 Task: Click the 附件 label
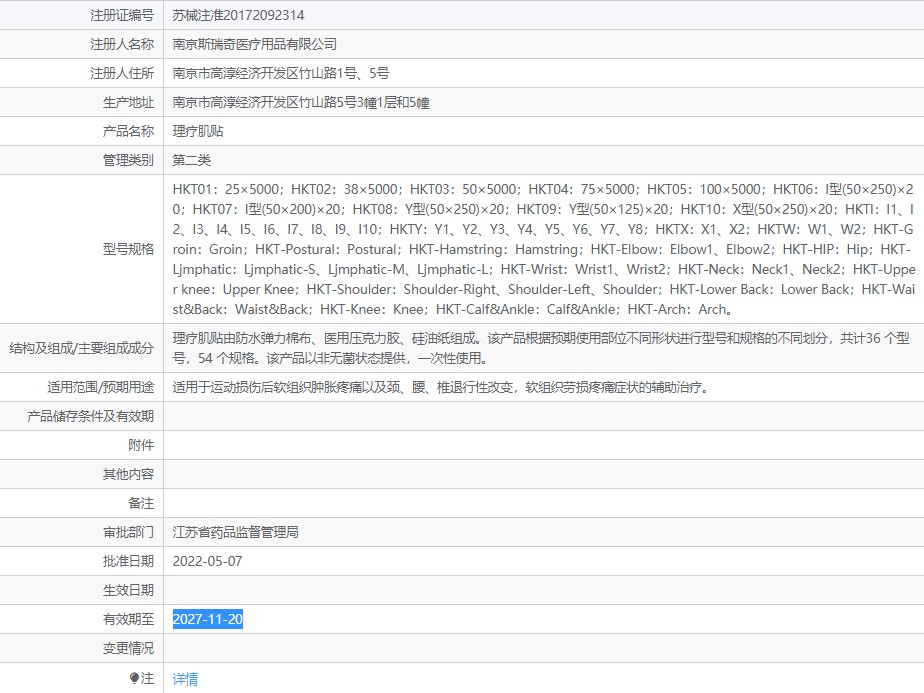point(141,445)
